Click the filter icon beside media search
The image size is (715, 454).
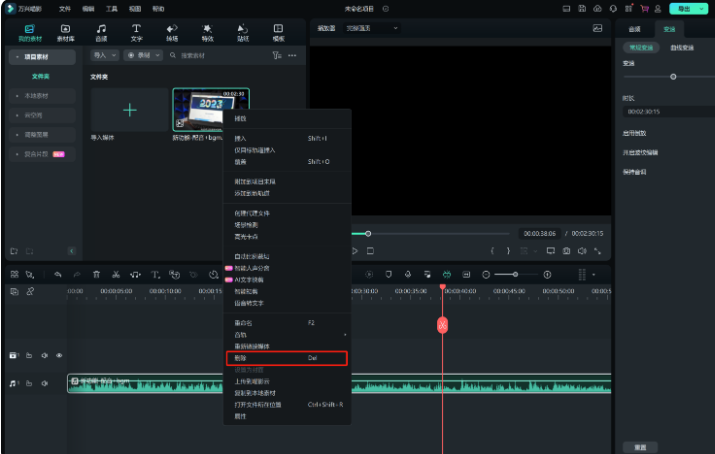(277, 55)
